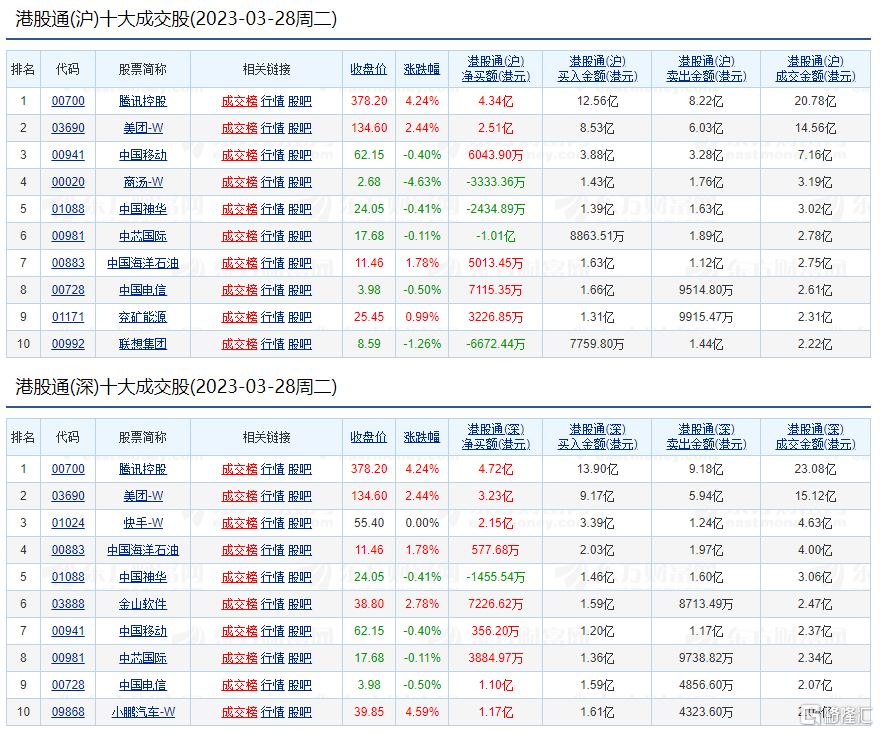Sort 深 table by 涨跌幅 header
Image resolution: width=880 pixels, height=733 pixels.
click(x=422, y=437)
